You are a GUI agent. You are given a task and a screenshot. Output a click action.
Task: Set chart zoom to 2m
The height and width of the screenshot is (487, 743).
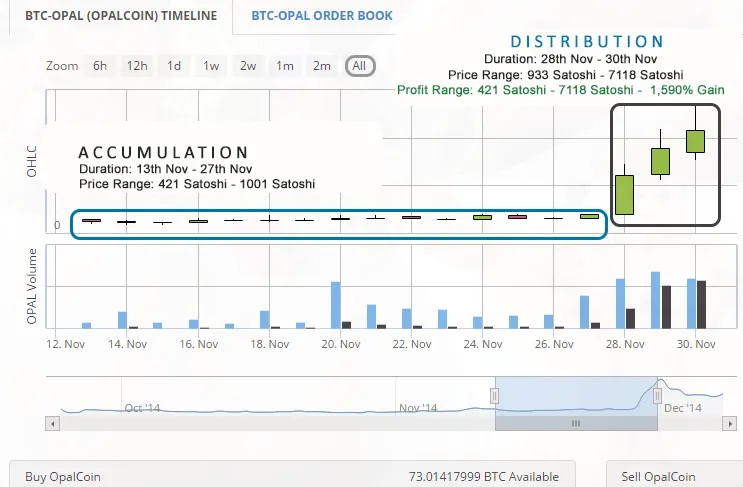pos(322,66)
